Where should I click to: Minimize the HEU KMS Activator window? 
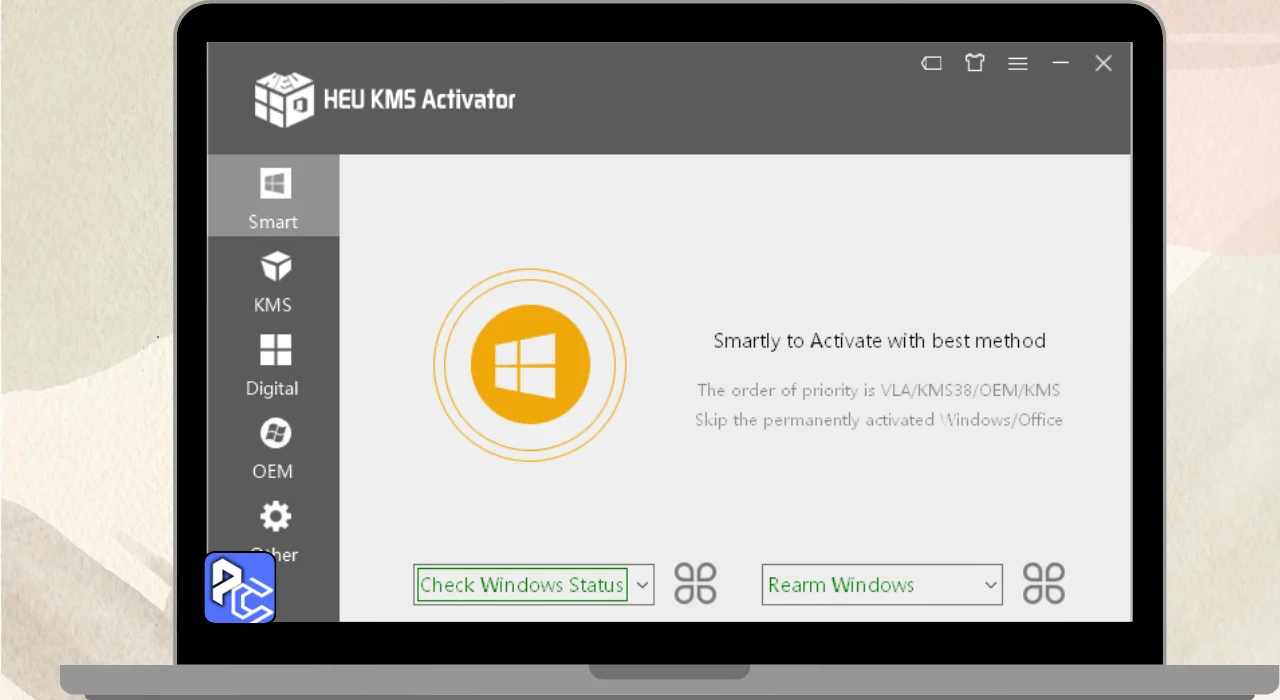1060,64
